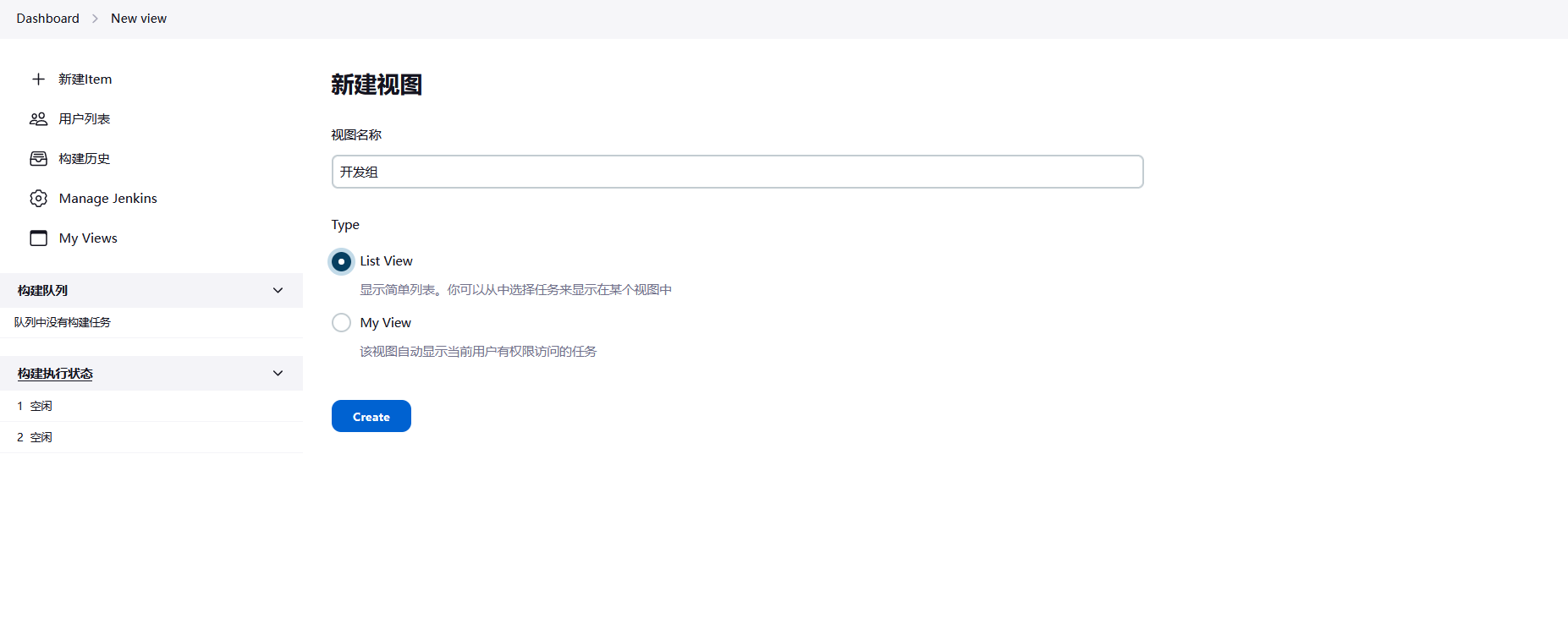This screenshot has width=1568, height=624.
Task: Click the List View description 显示简单列表
Action: pos(516,289)
